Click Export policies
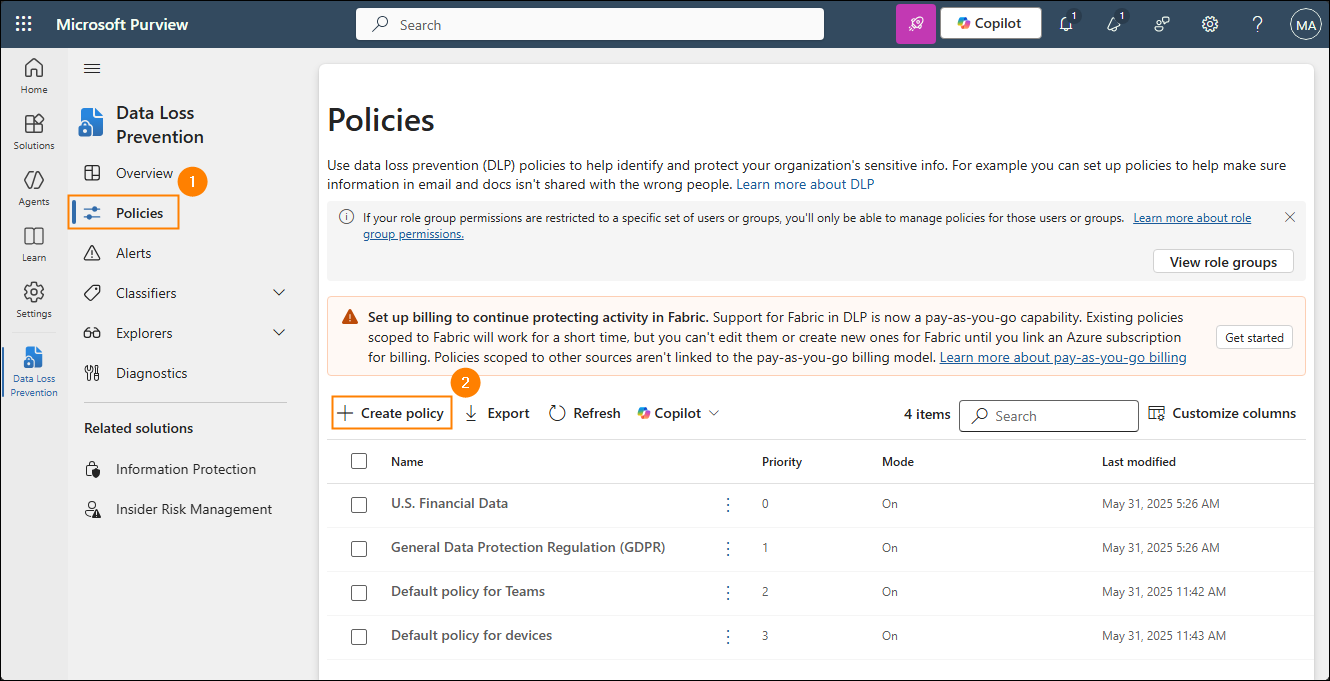The width and height of the screenshot is (1330, 681). (x=497, y=413)
